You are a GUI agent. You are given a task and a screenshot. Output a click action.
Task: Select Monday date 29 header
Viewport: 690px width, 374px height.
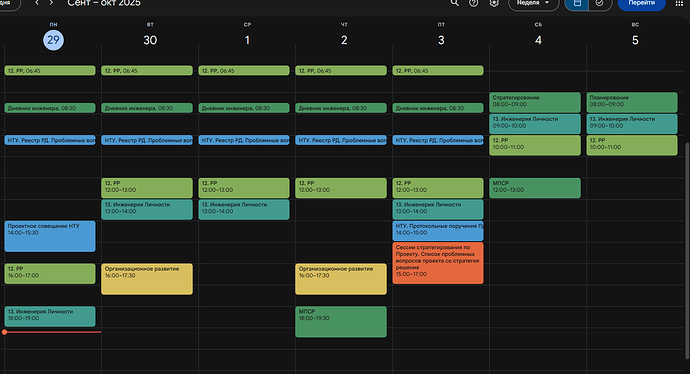[x=53, y=40]
